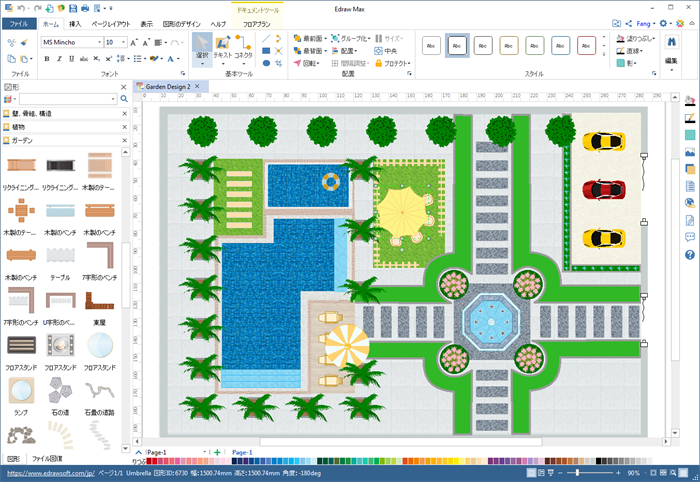The image size is (700, 482).
Task: Toggle underline text formatting
Action: (70, 59)
